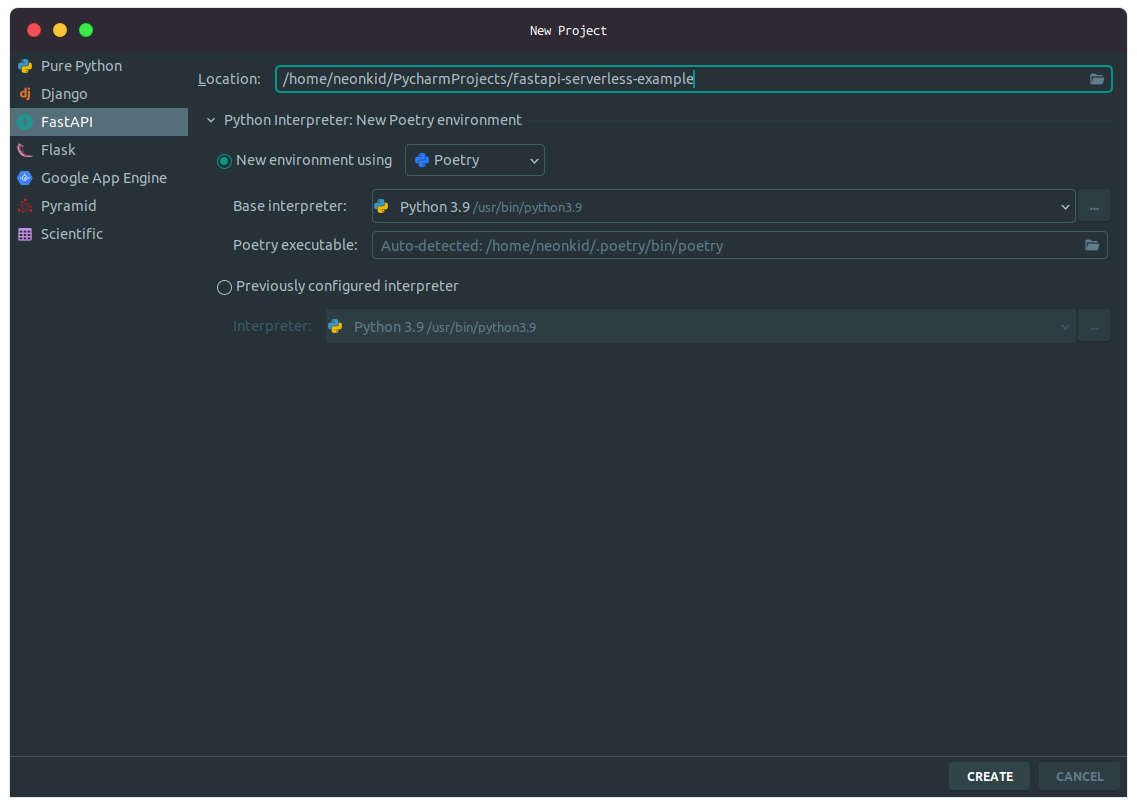1137x807 pixels.
Task: Choose Previously configured interpreter option
Action: (224, 287)
